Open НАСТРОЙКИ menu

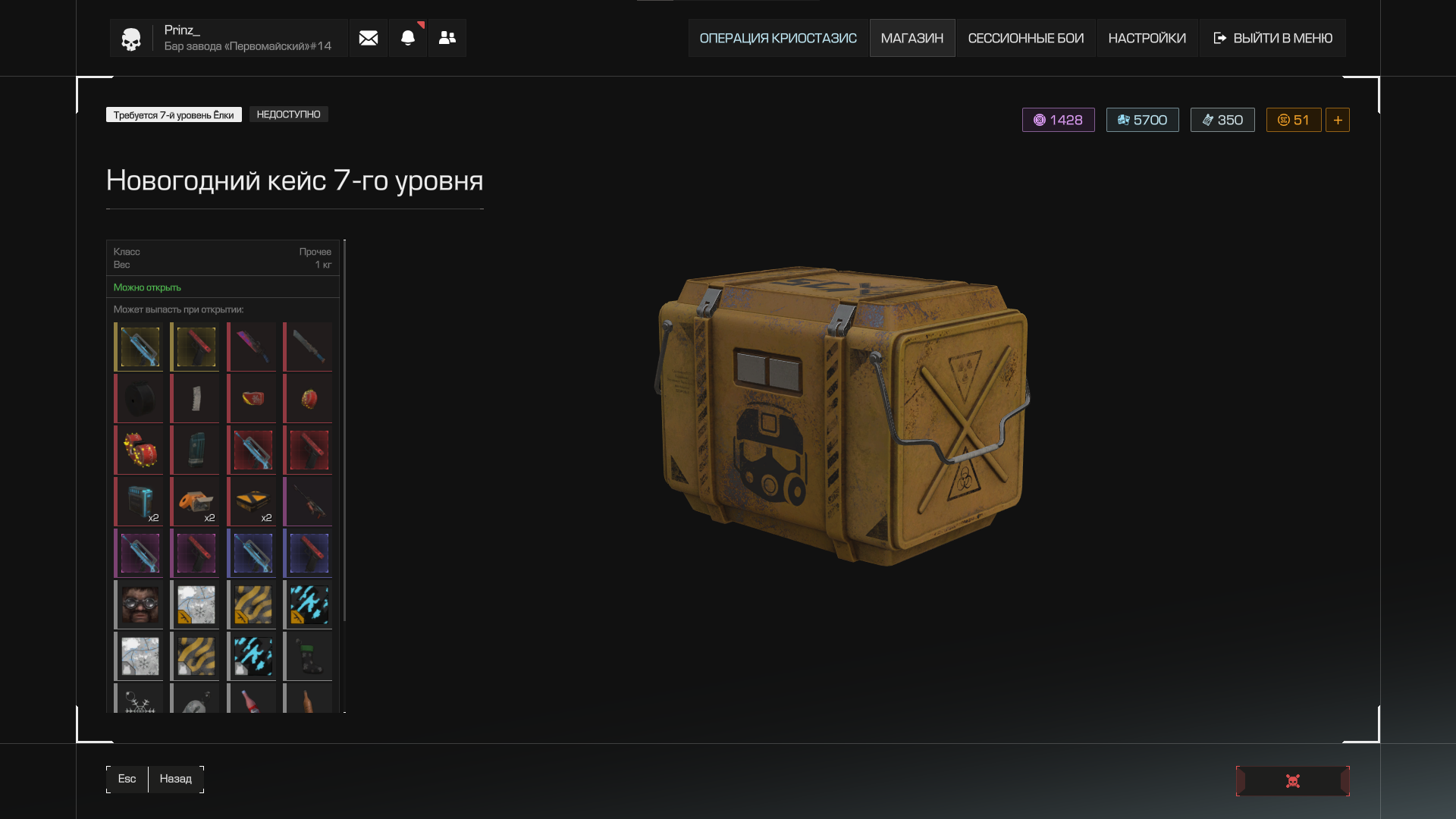pyautogui.click(x=1147, y=38)
